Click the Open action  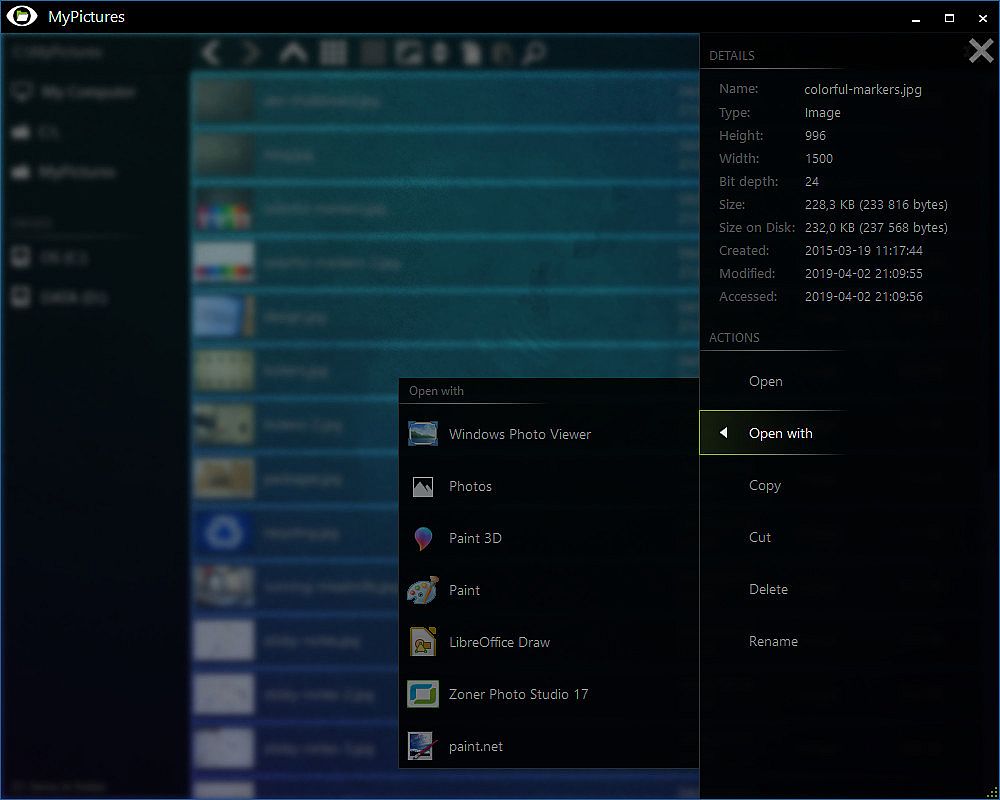click(765, 381)
